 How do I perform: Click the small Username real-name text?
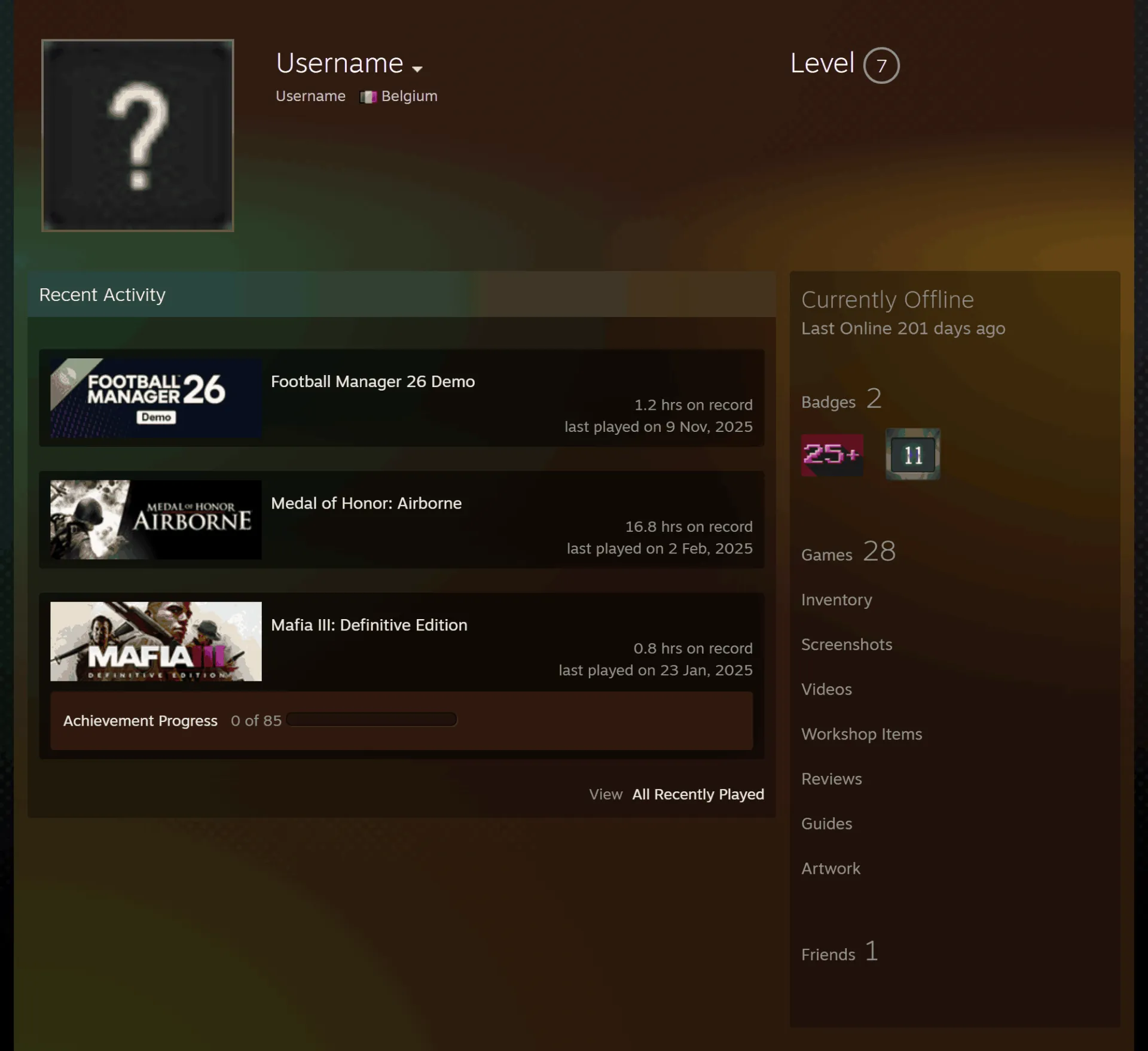[310, 96]
